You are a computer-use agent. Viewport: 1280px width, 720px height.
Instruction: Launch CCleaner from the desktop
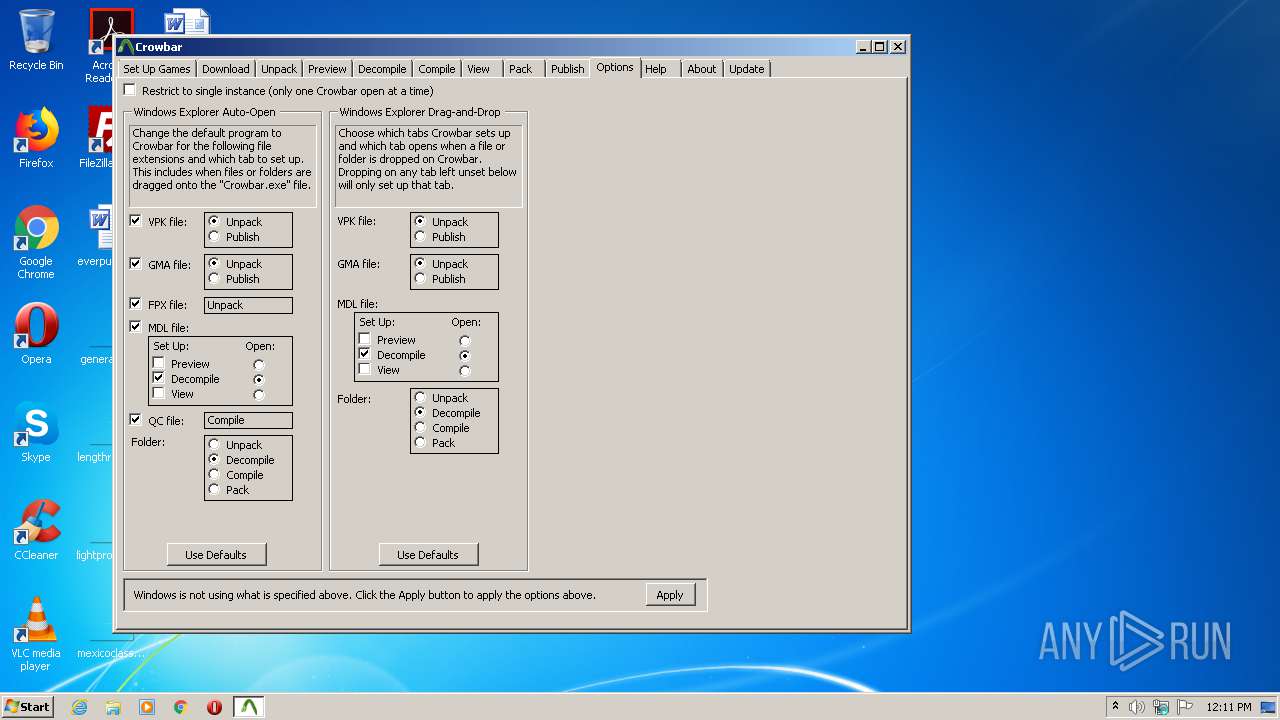pos(36,530)
